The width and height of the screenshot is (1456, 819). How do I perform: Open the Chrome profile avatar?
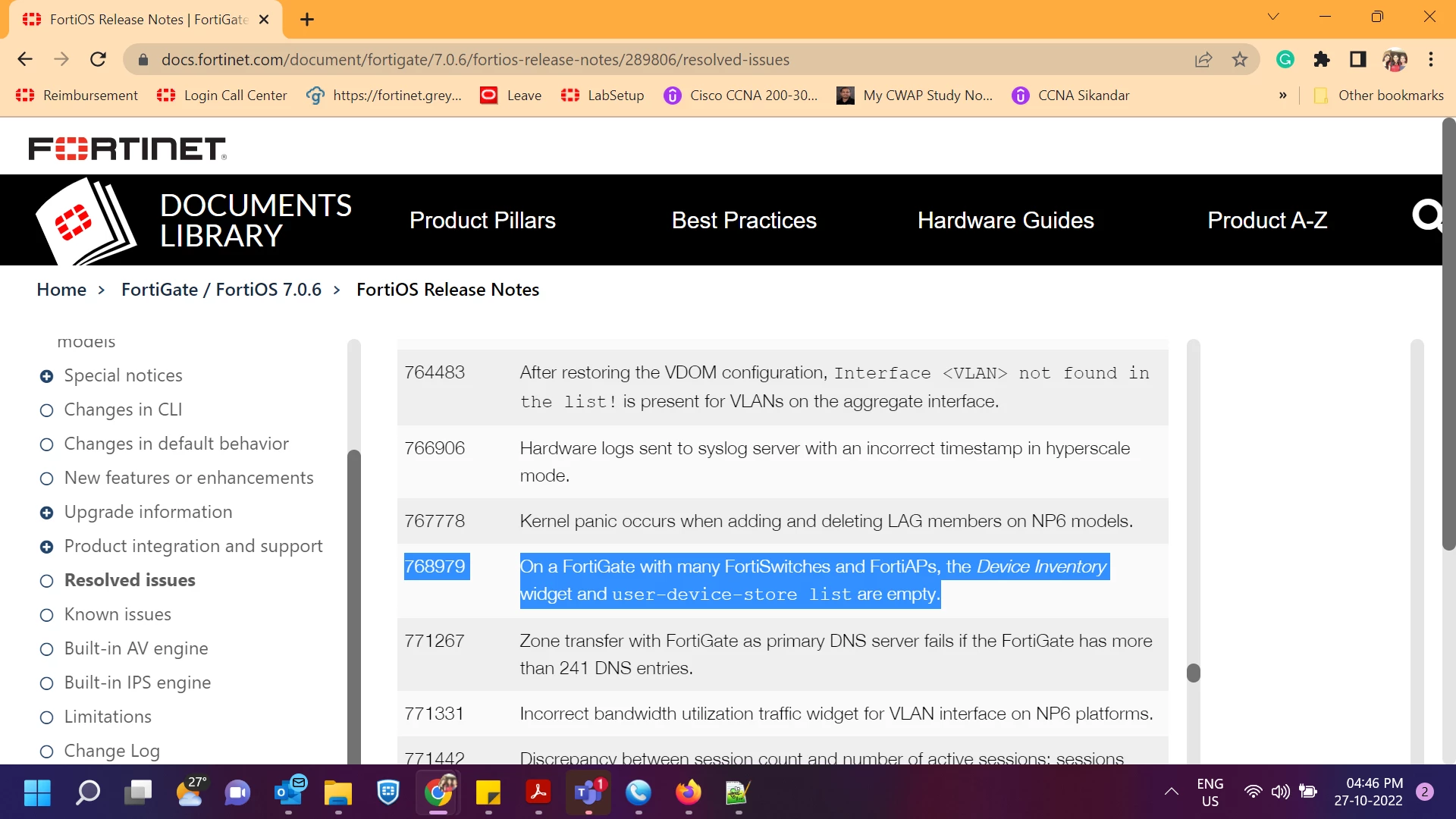1395,59
